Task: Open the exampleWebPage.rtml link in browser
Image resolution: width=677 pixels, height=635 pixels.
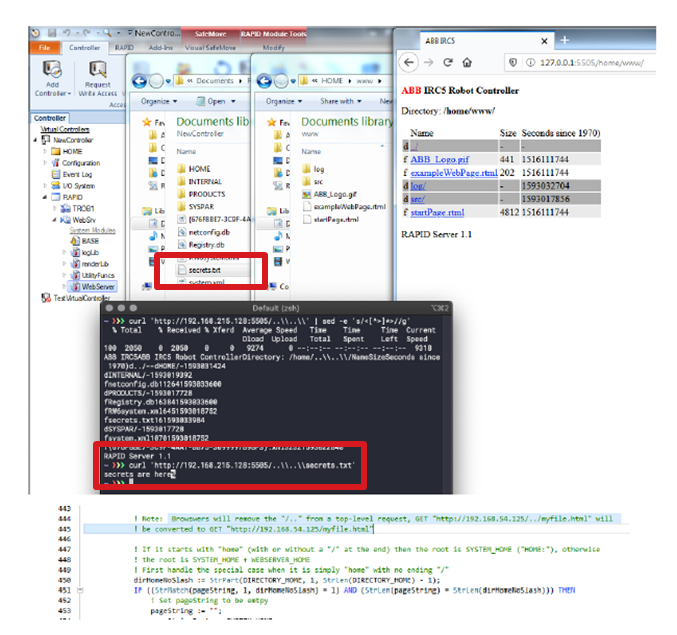Action: pyautogui.click(x=455, y=173)
